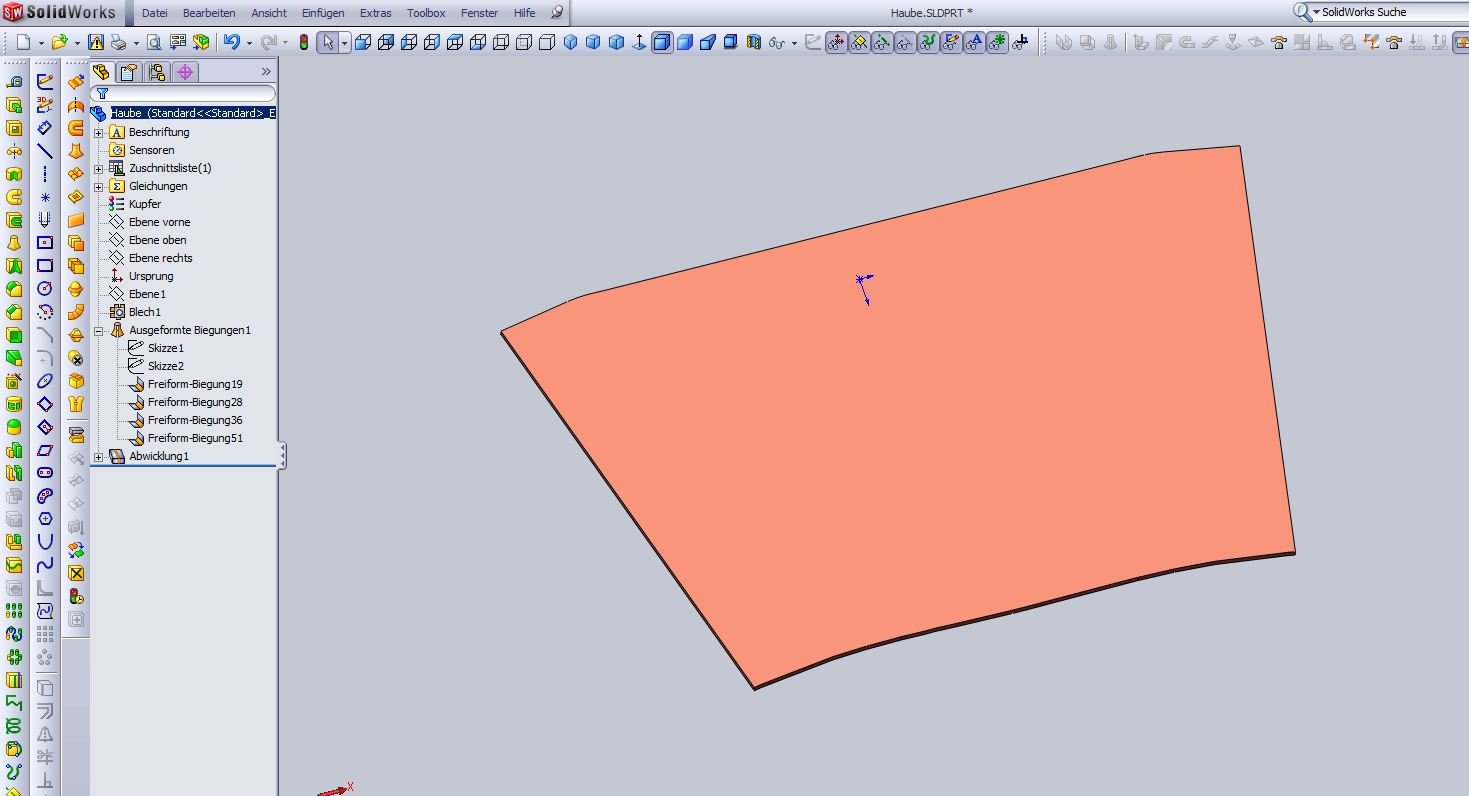
Task: Switch to the DimXpertManager tab
Action: click(184, 72)
